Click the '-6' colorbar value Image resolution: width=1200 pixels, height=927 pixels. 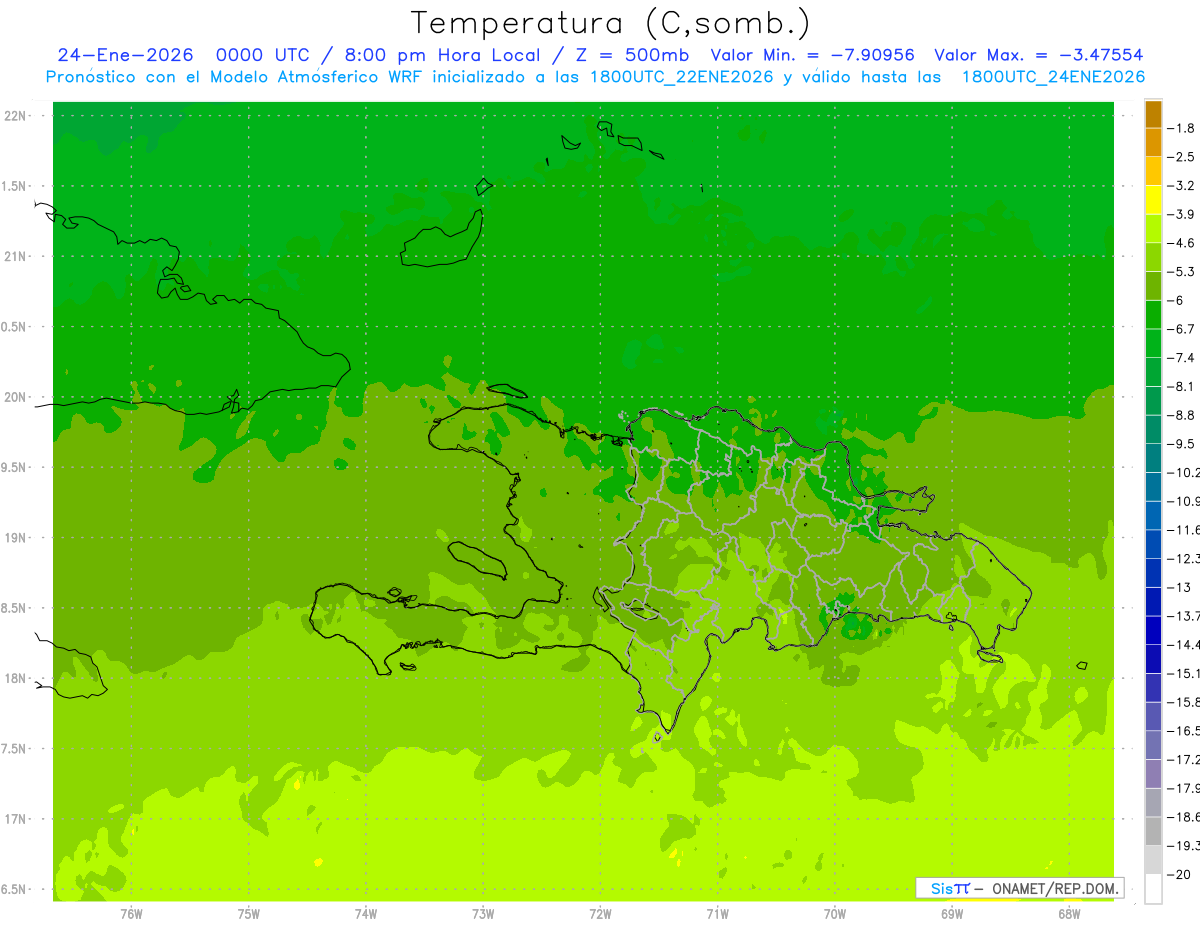1176,300
